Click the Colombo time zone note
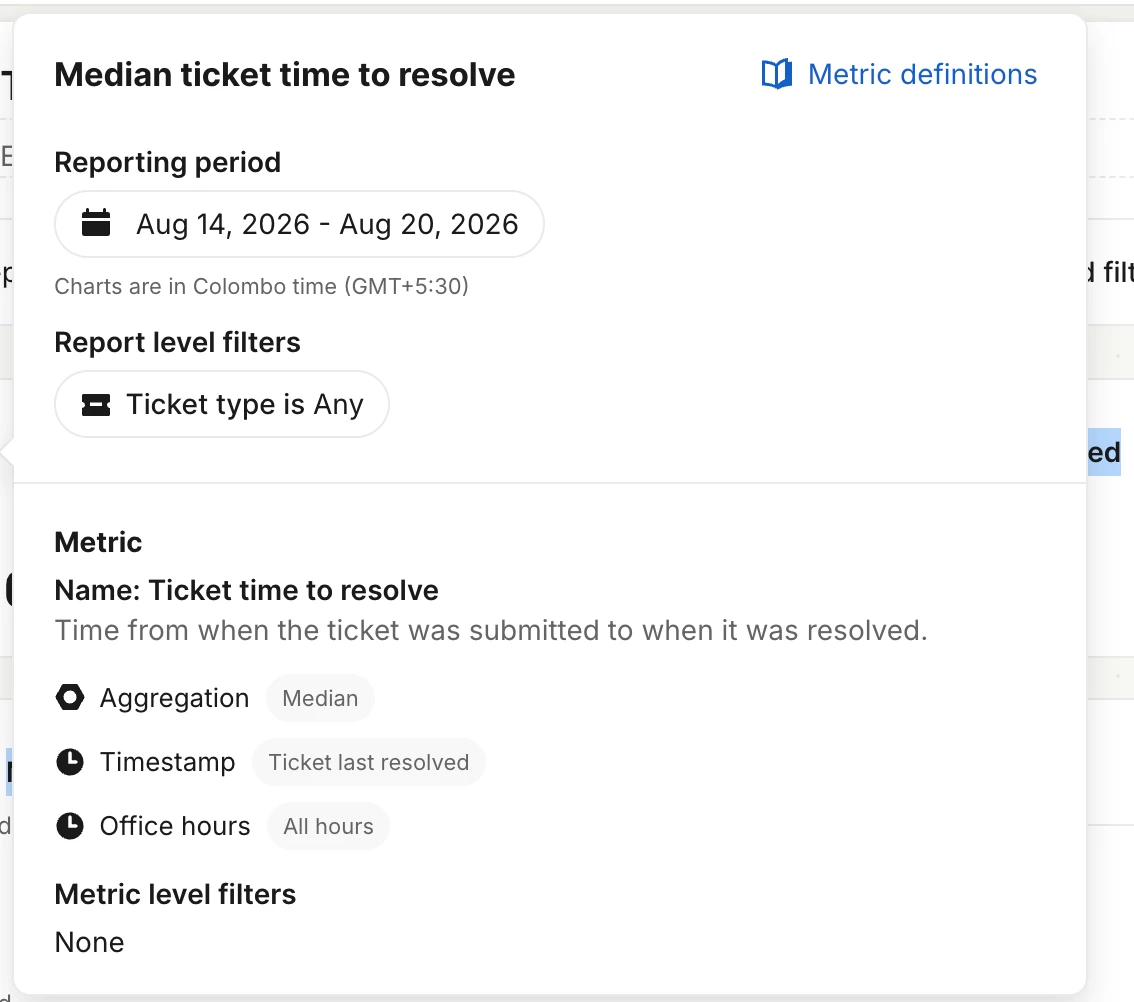This screenshot has width=1134, height=1002. [262, 286]
